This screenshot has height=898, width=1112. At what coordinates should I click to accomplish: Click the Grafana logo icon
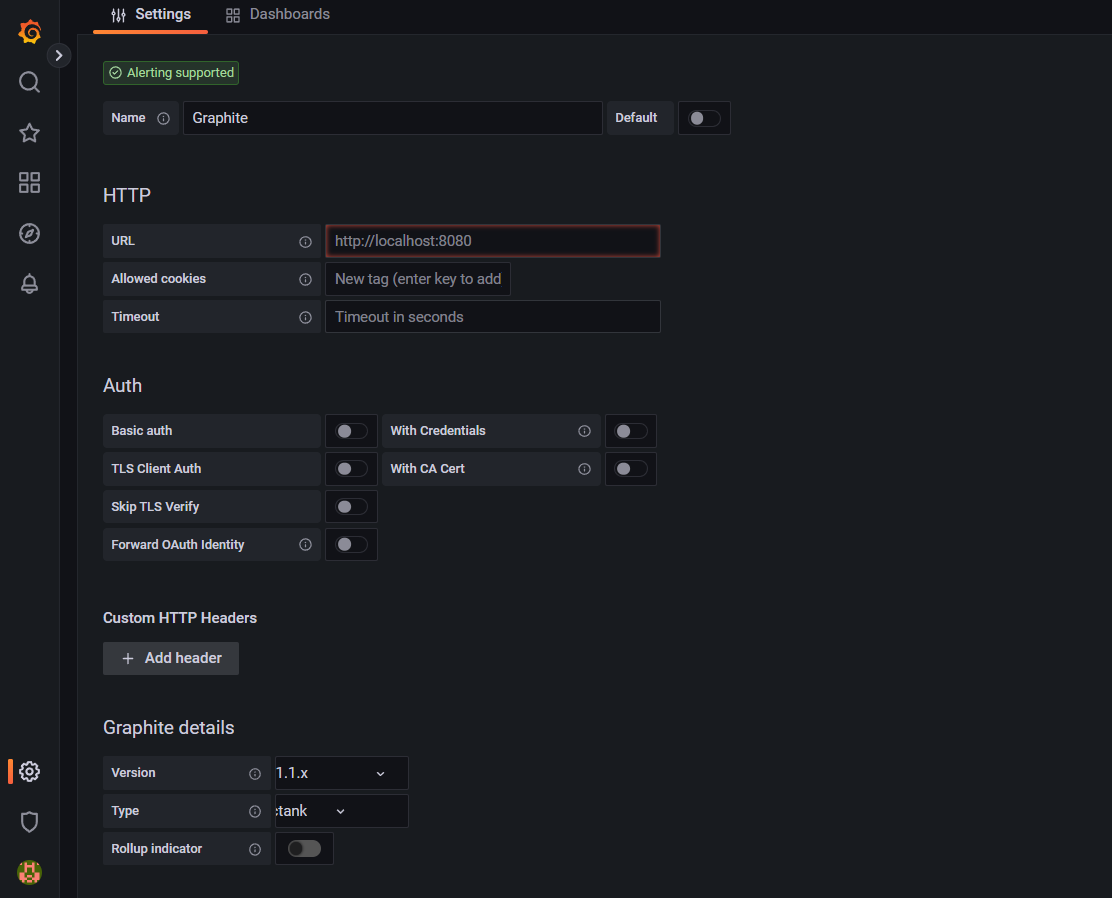point(29,31)
